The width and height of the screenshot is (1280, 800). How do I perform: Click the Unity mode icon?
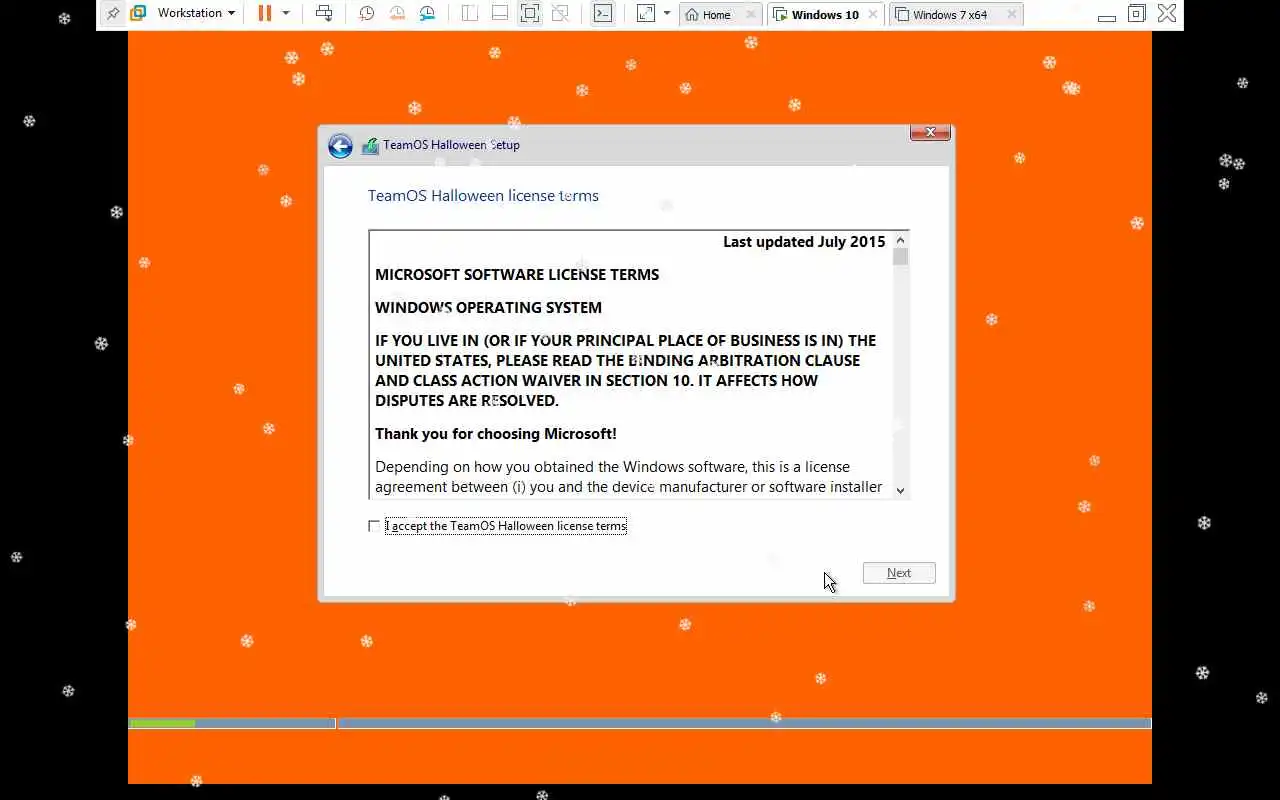click(561, 14)
